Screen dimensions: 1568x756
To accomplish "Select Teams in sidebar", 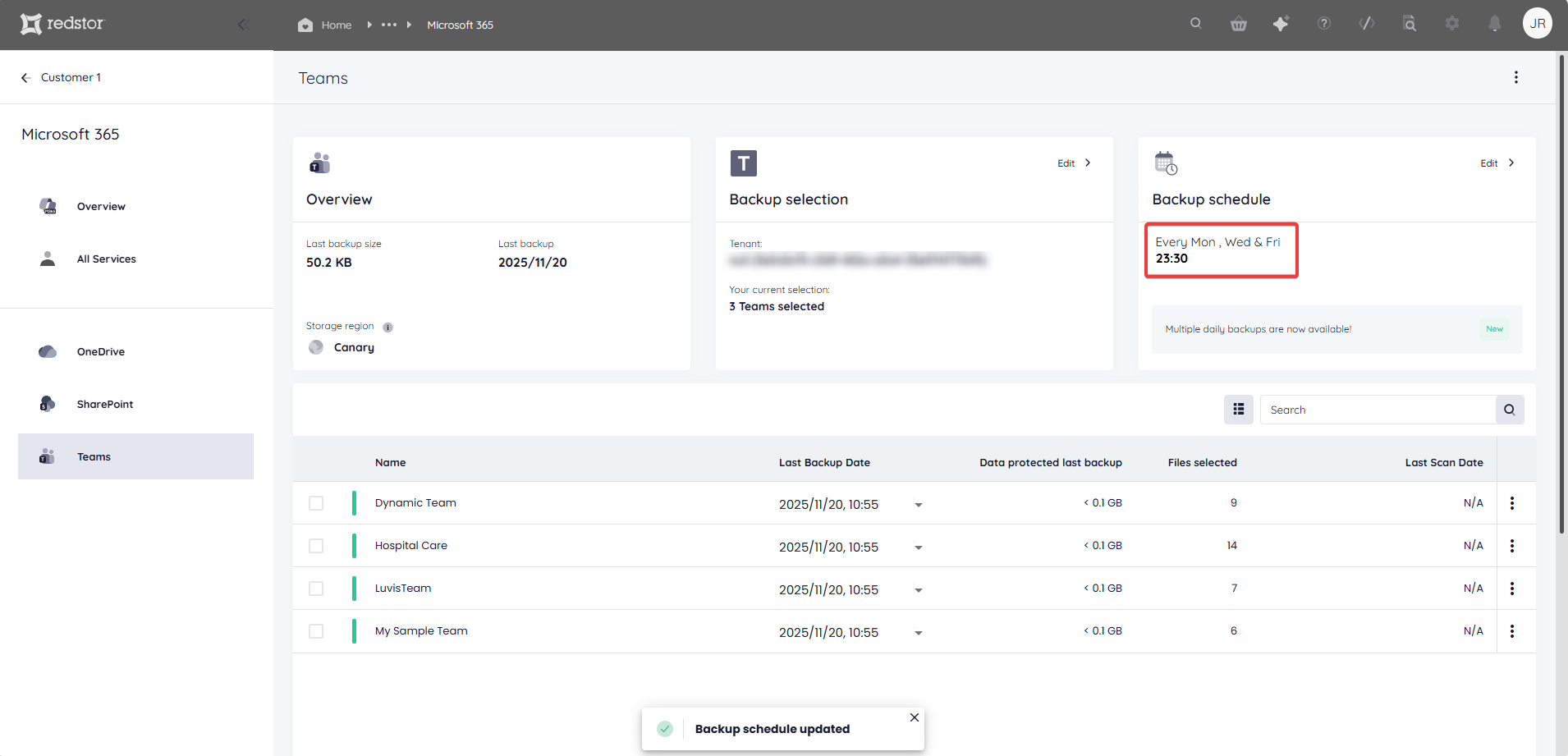I will [135, 456].
